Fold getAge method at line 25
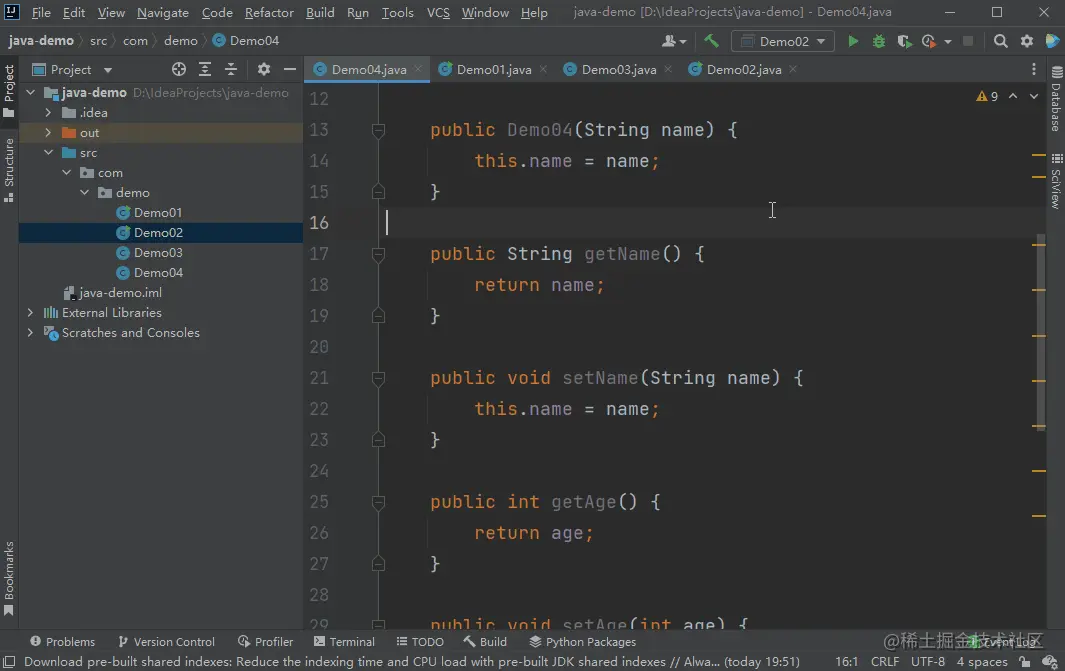The image size is (1065, 671). pyautogui.click(x=378, y=502)
